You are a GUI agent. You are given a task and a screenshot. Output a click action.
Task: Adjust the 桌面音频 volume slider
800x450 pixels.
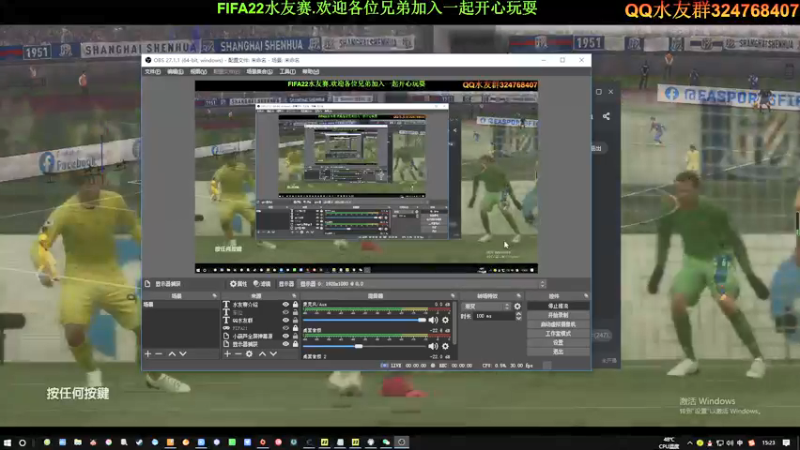pos(364,346)
